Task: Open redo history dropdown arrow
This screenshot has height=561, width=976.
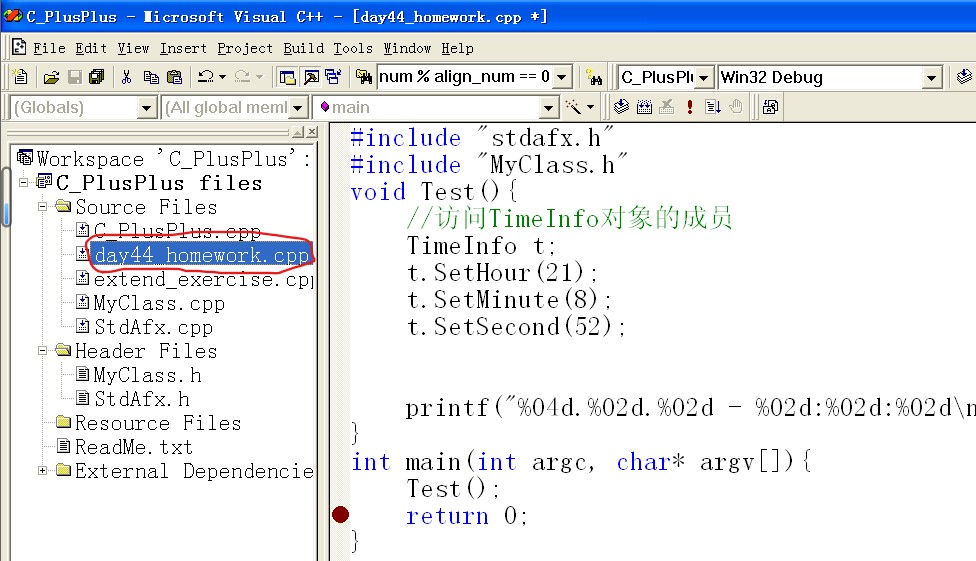Action: [x=260, y=77]
